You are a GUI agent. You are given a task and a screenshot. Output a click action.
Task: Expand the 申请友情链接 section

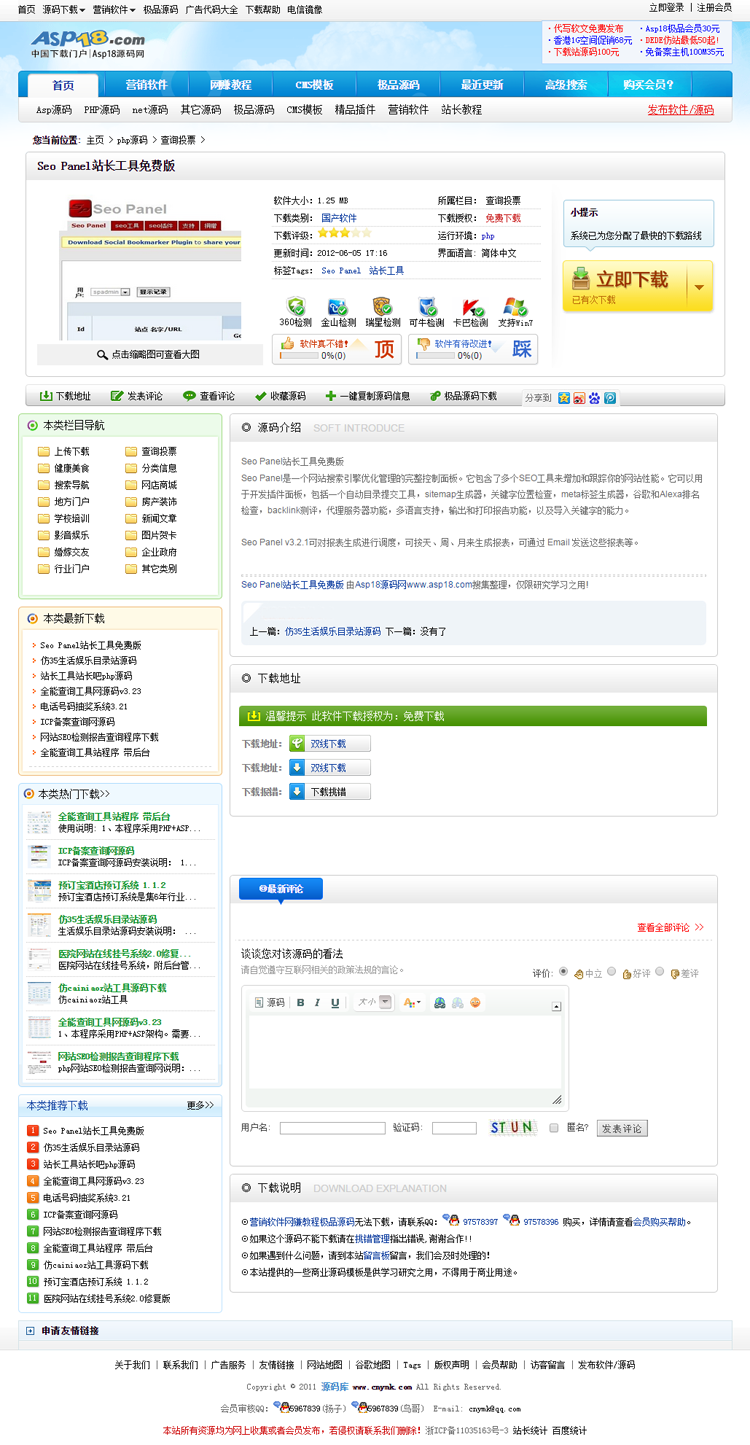point(30,1331)
